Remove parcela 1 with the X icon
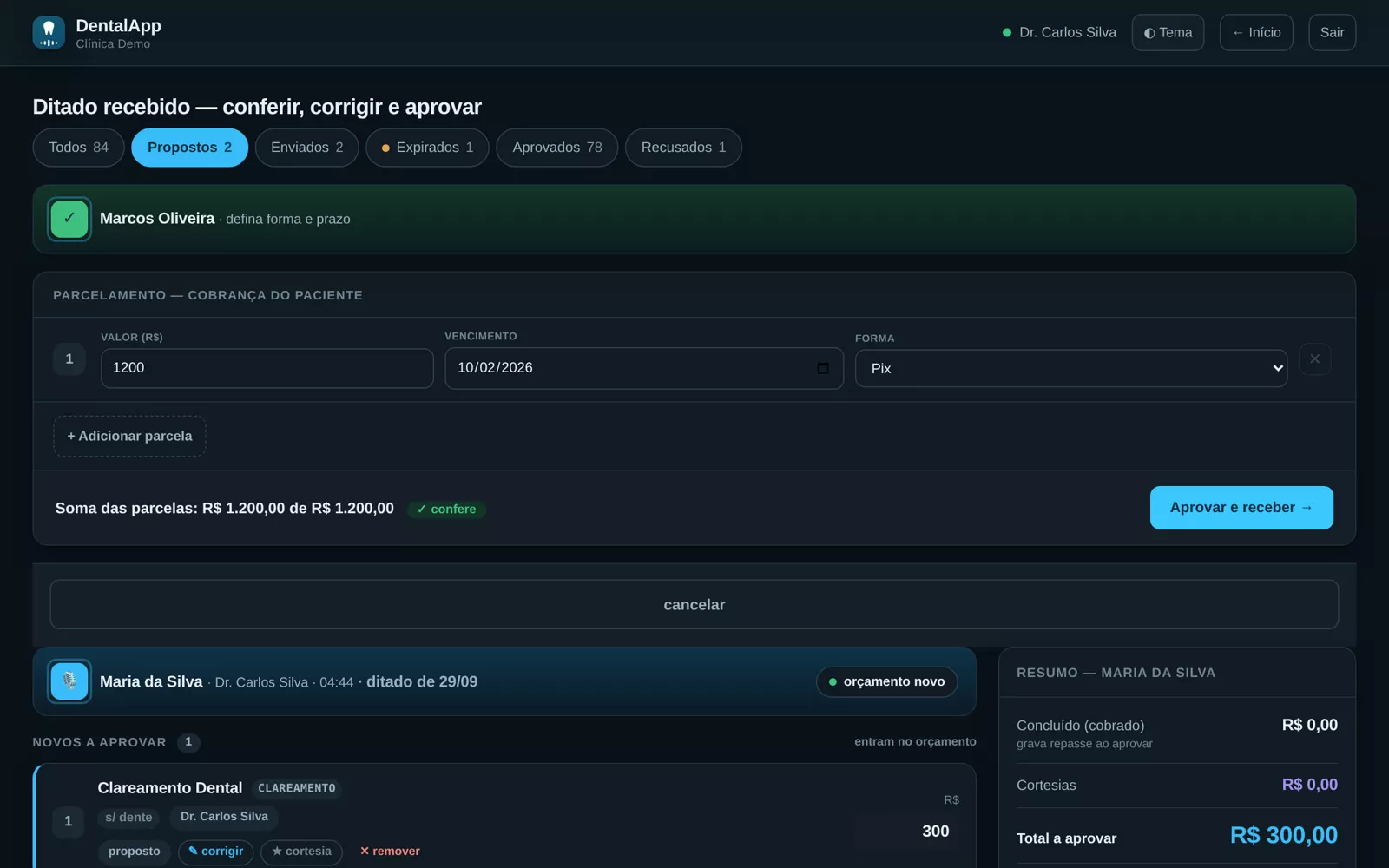Viewport: 1389px width, 868px height. (x=1314, y=358)
